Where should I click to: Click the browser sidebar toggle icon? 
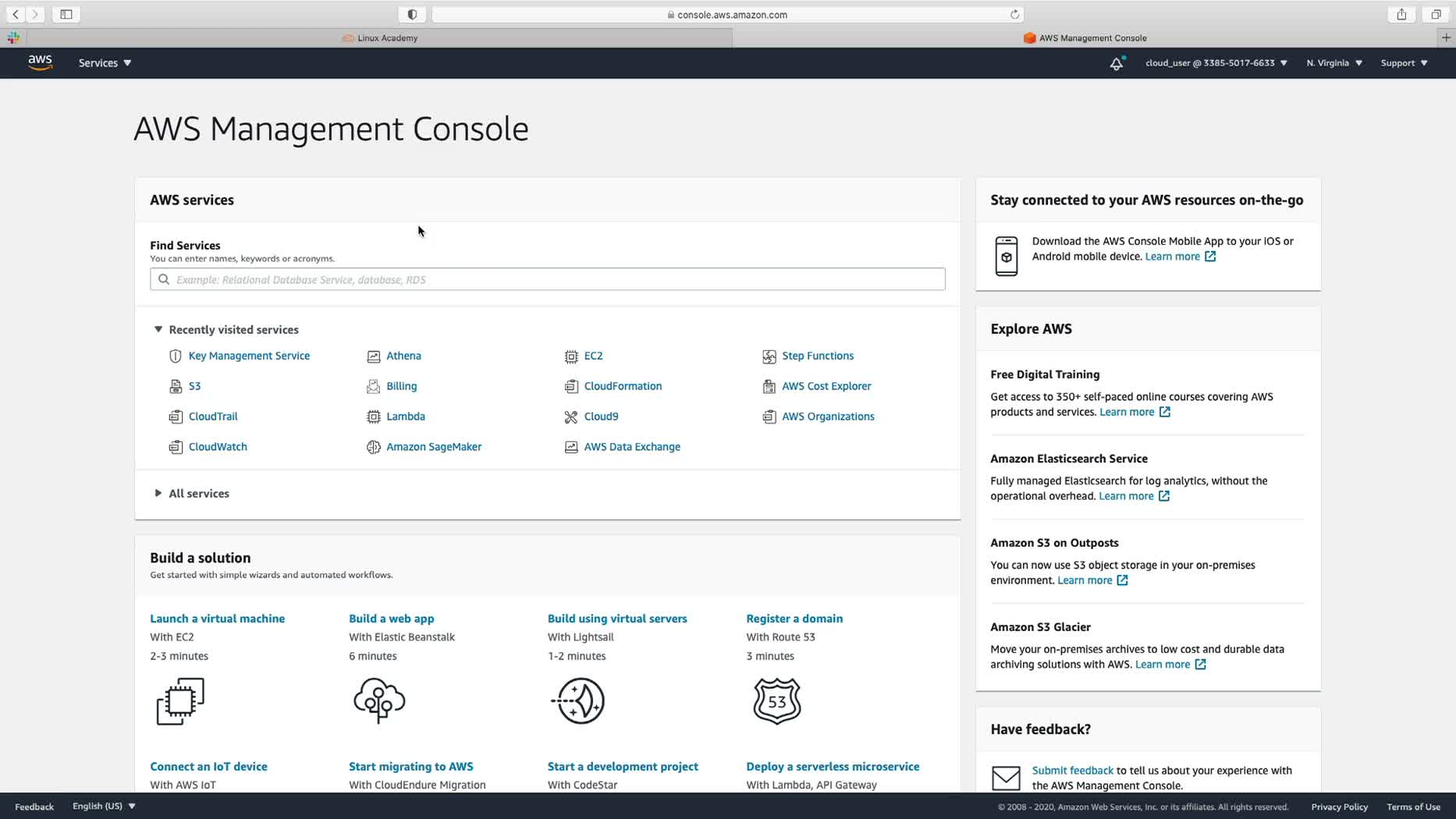[x=66, y=14]
